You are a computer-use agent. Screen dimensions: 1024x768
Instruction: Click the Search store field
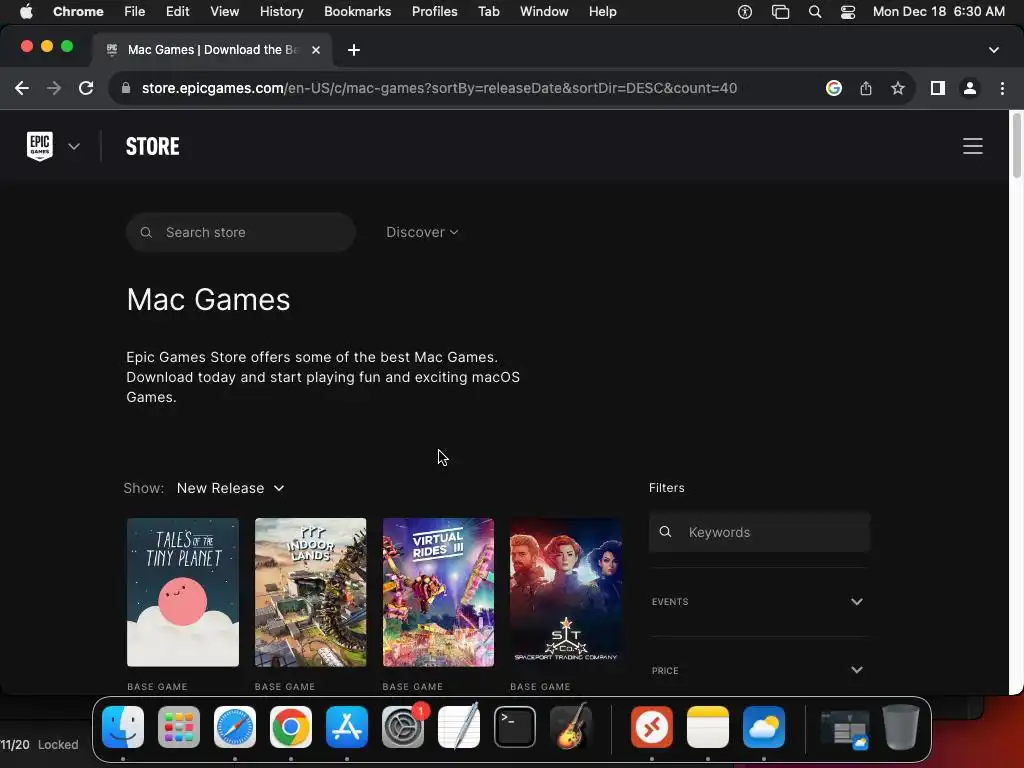pos(241,232)
